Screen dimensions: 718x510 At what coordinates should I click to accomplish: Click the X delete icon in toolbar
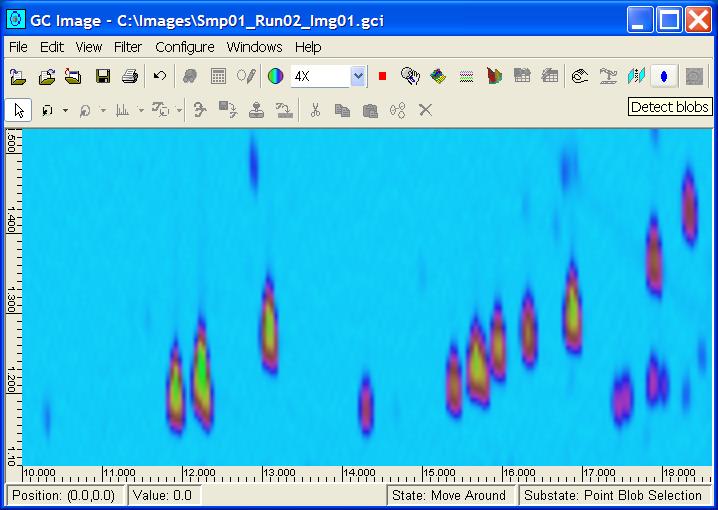pyautogui.click(x=425, y=110)
